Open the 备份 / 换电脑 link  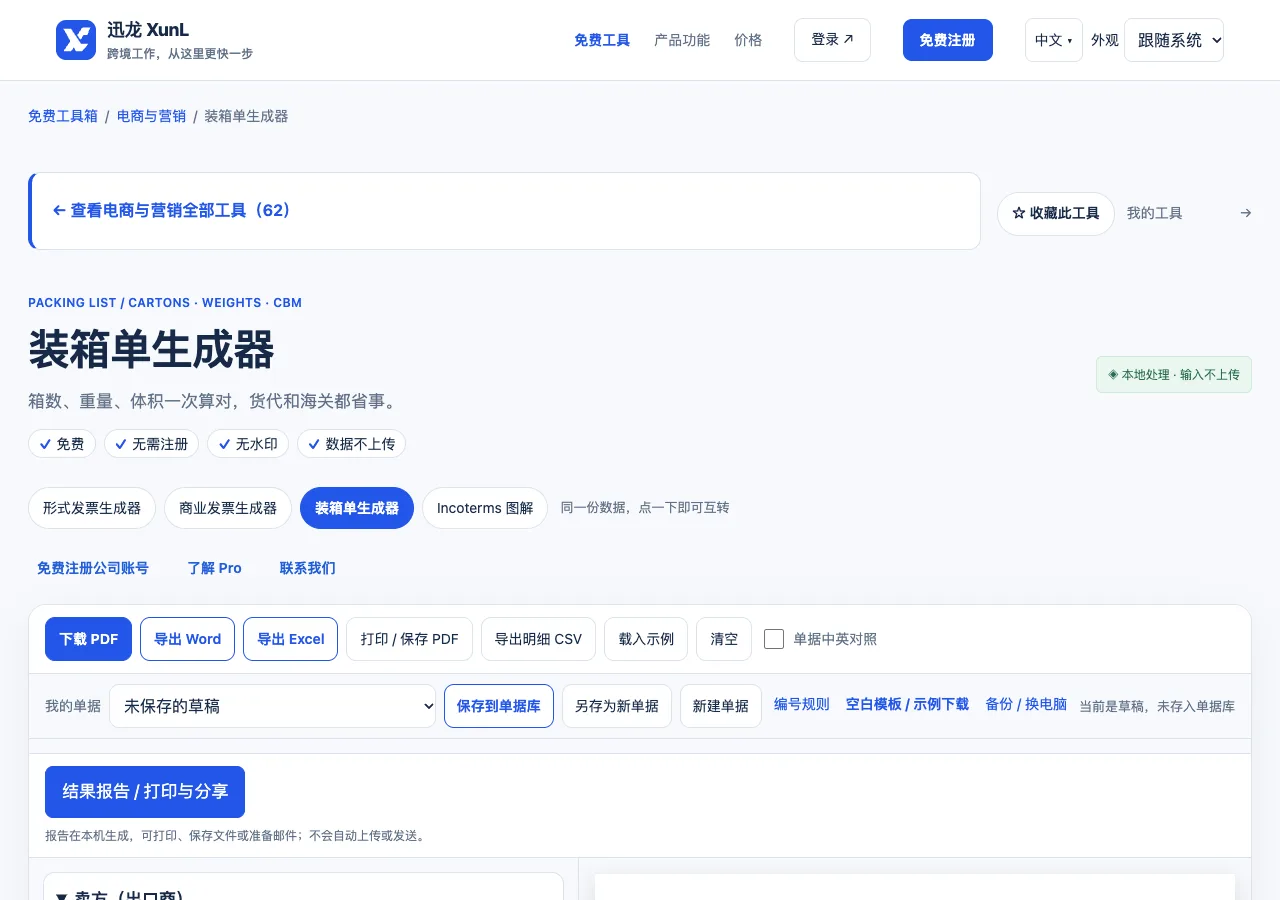click(1026, 704)
